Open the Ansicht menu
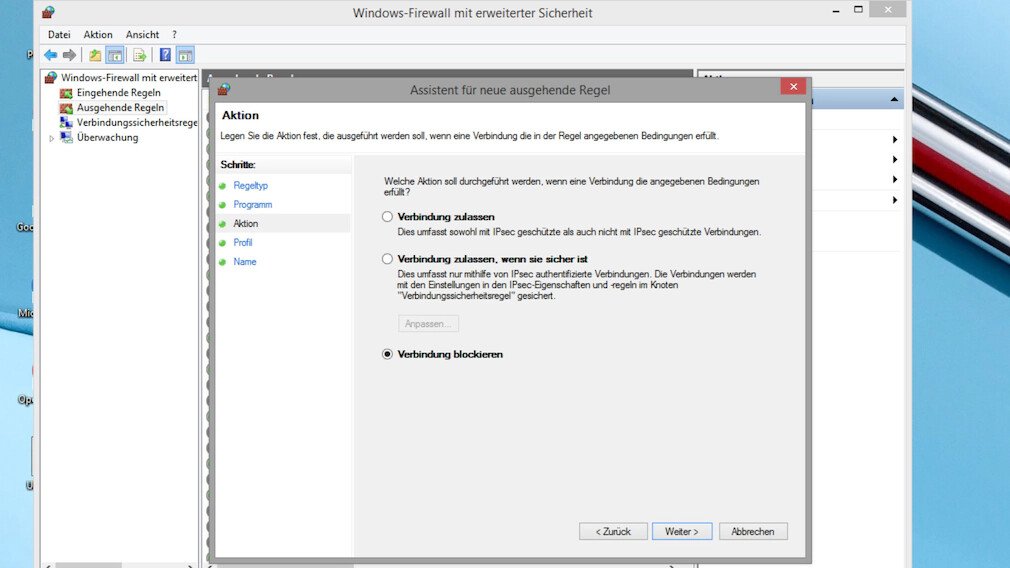The image size is (1010, 568). click(142, 34)
